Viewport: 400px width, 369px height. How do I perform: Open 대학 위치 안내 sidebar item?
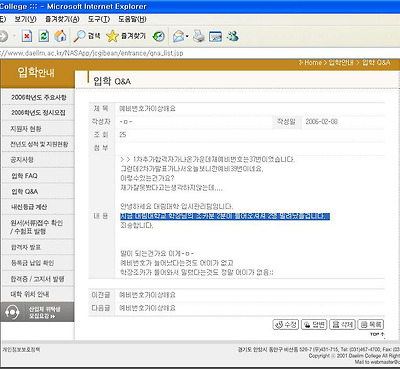pos(30,294)
